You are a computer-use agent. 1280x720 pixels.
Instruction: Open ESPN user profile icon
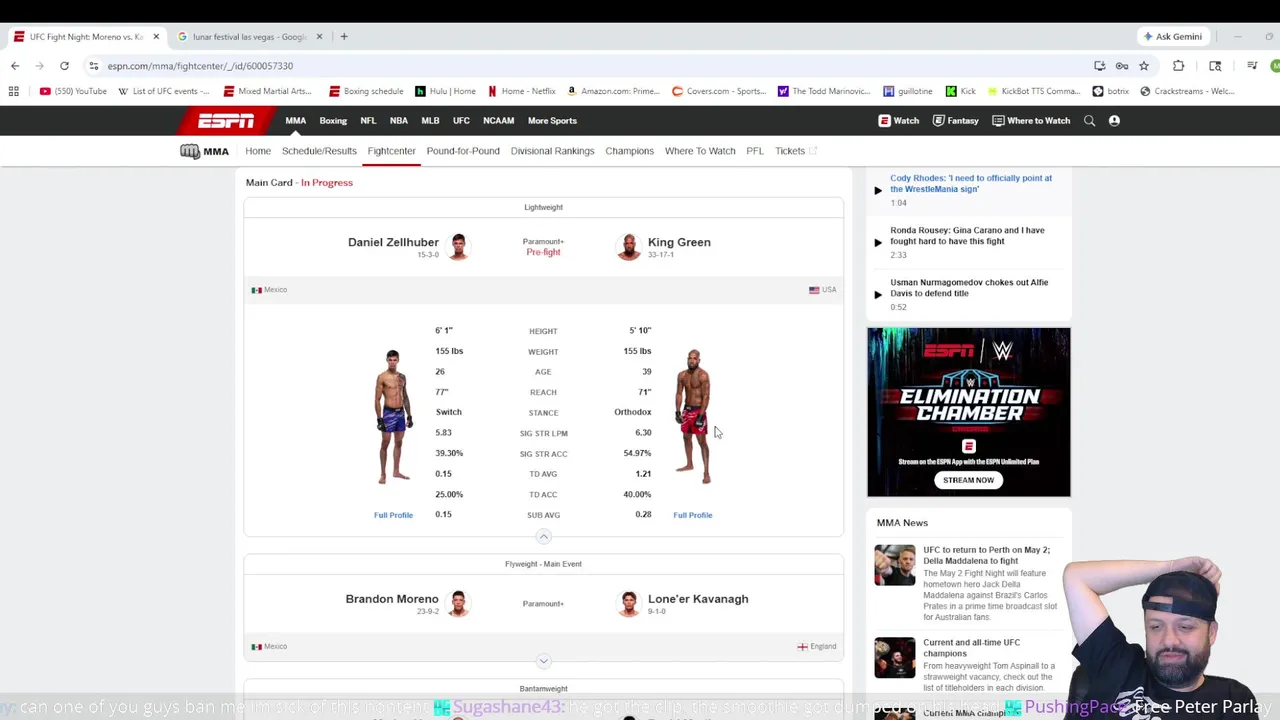1114,121
